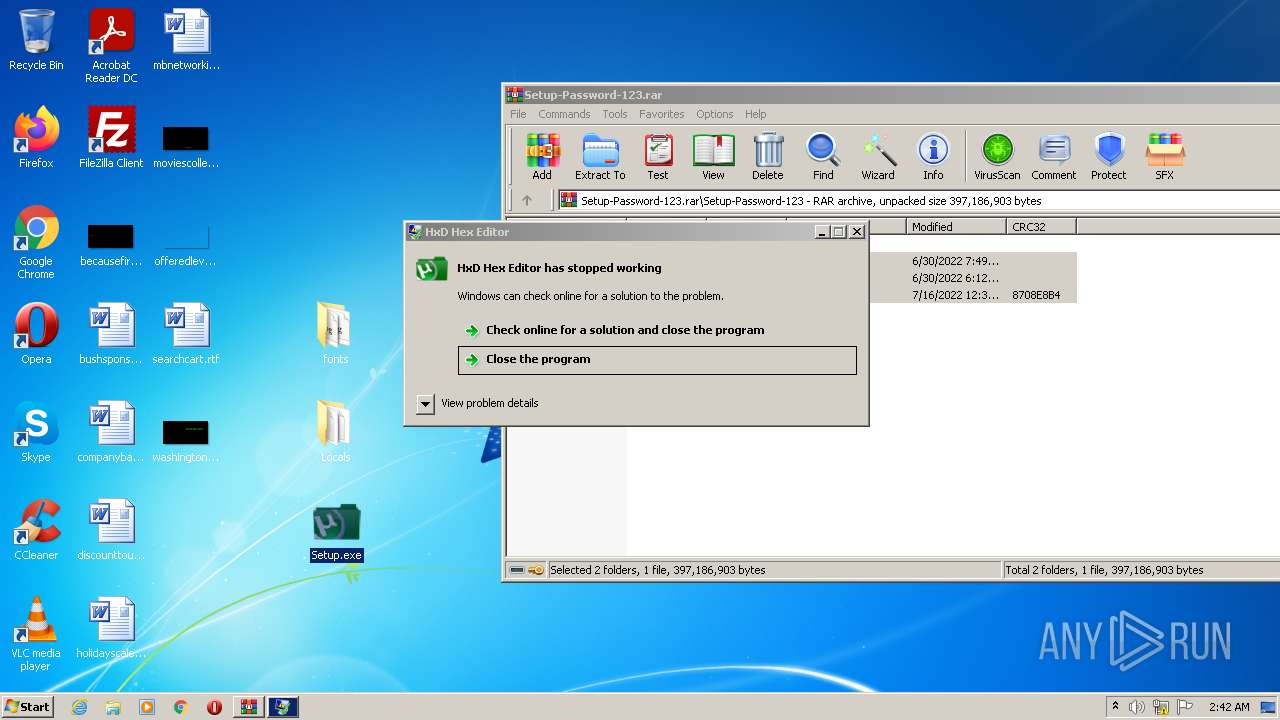This screenshot has height=720, width=1280.
Task: Click the key icon in WinRAR status bar
Action: click(x=536, y=570)
